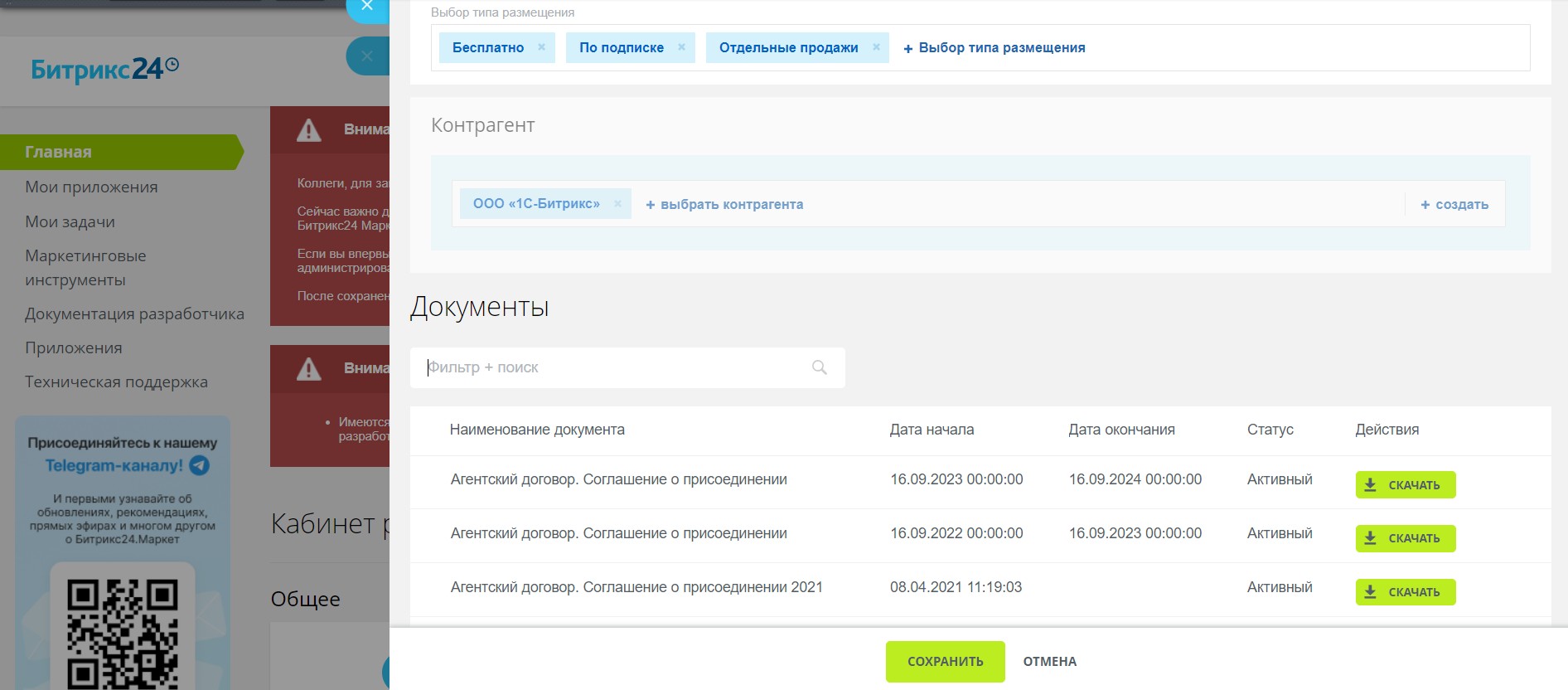Focus the Фильтр + поиск field
Screen dimensions: 1568x690
(x=627, y=367)
